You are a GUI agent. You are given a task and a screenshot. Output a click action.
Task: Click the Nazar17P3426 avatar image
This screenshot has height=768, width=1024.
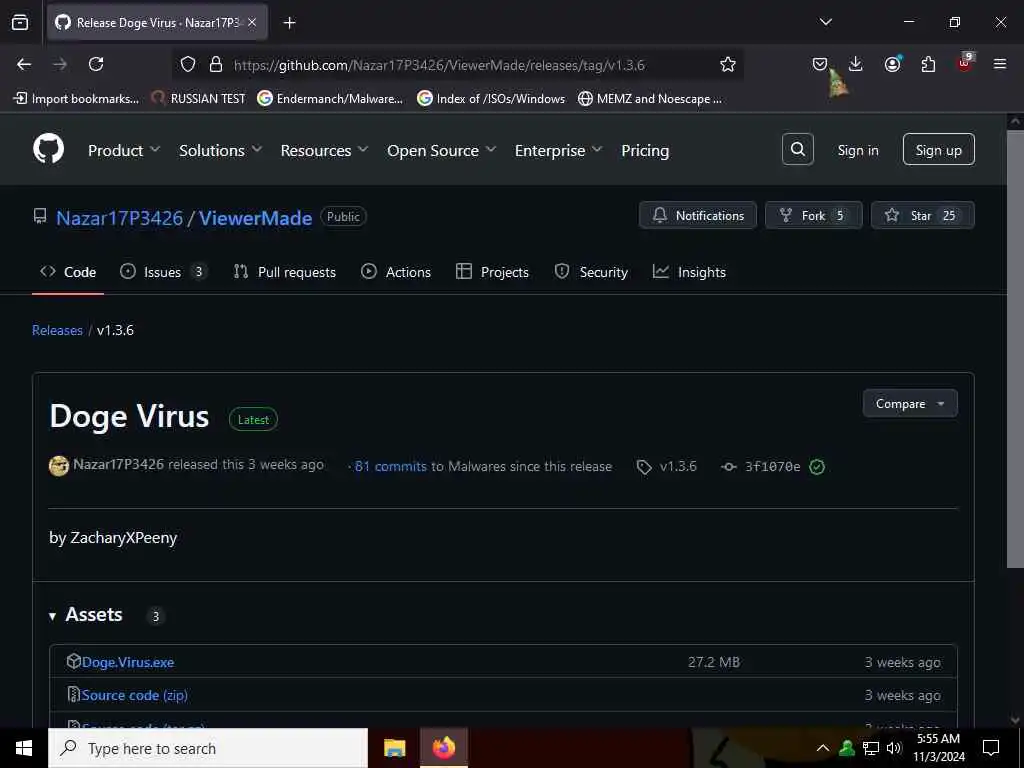(x=59, y=466)
